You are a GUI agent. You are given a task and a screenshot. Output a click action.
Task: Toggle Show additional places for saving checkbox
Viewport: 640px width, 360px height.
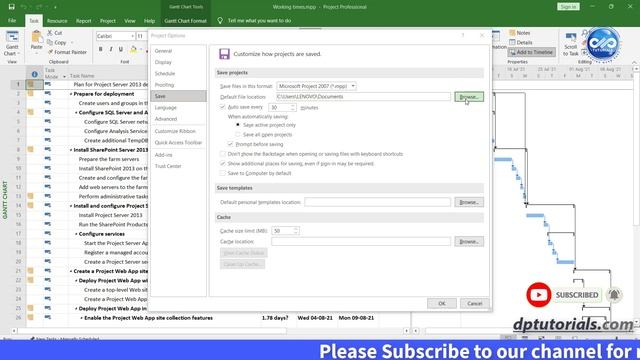222,163
